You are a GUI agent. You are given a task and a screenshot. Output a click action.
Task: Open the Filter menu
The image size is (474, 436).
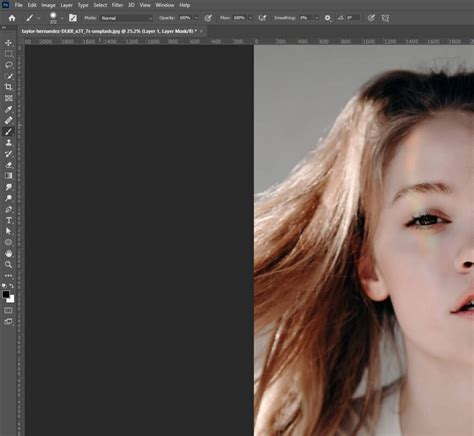117,5
